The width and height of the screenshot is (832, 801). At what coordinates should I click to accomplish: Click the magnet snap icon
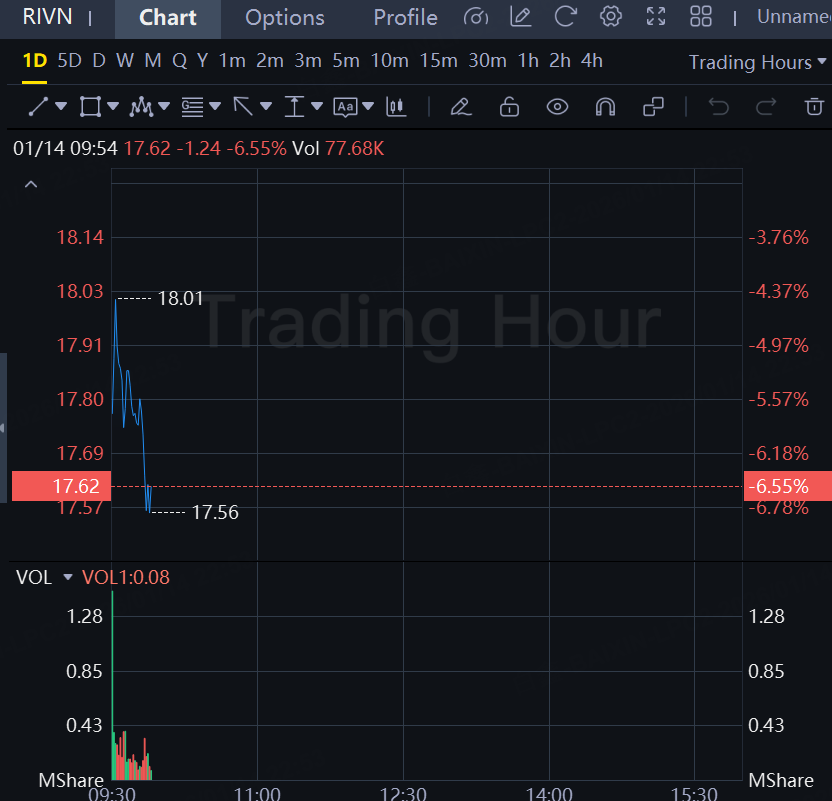(605, 106)
